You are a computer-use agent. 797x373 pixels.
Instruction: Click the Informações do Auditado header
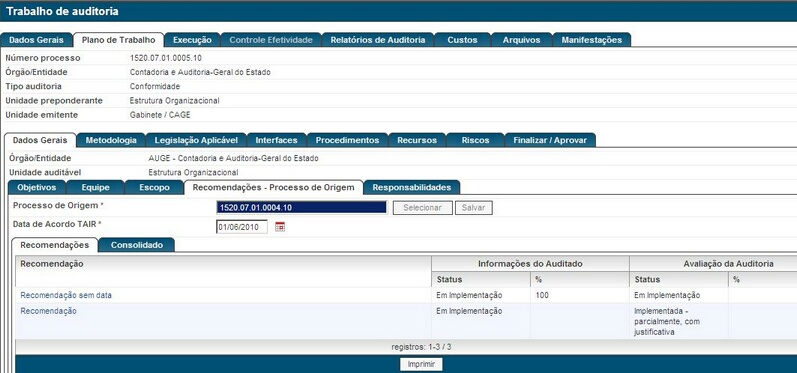[x=530, y=264]
